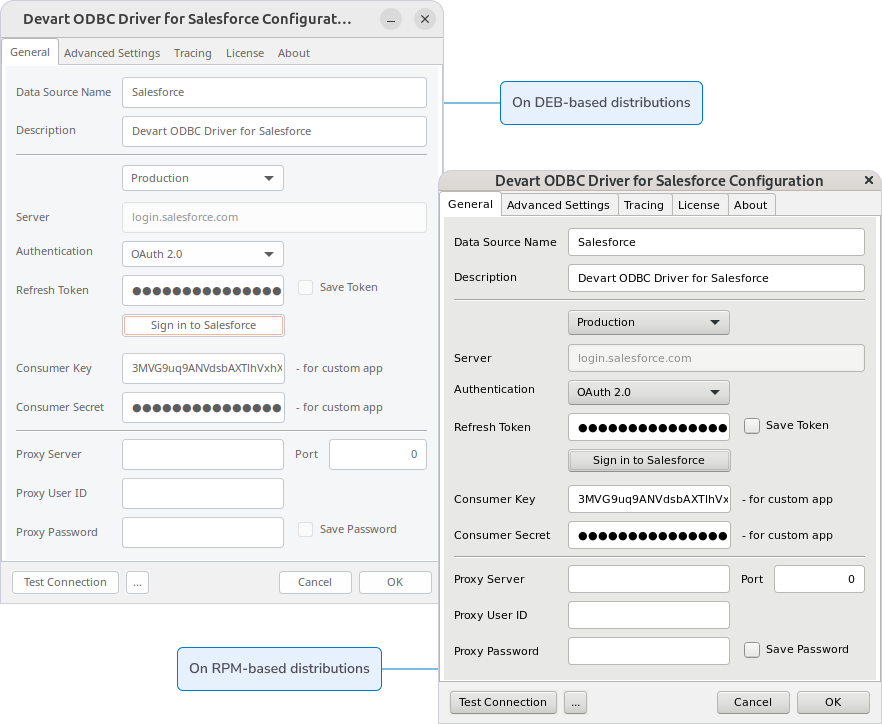Close the DEB-based configuration window
The height and width of the screenshot is (724, 882).
pyautogui.click(x=425, y=19)
